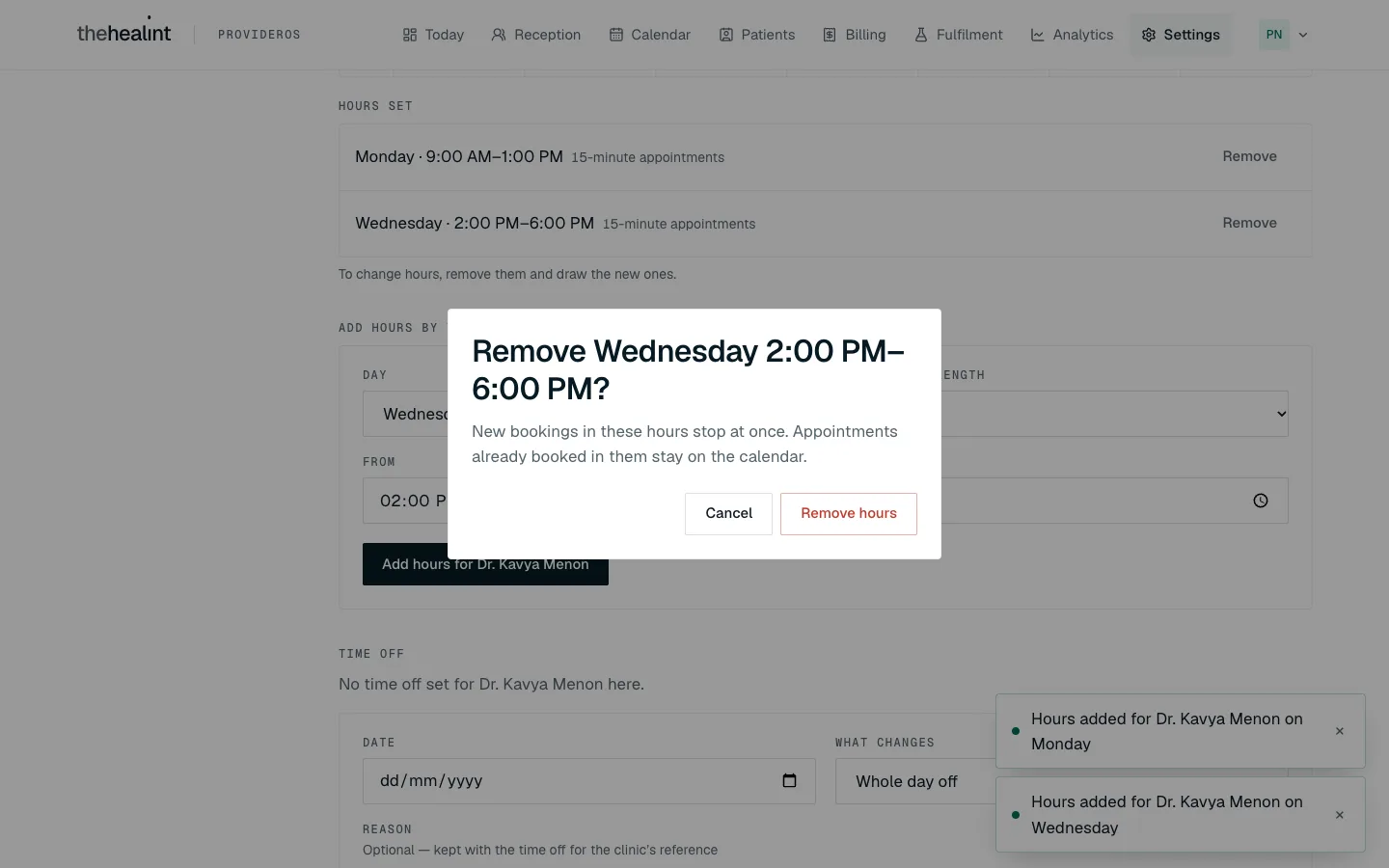Open the Whole day off dropdown

(915, 781)
